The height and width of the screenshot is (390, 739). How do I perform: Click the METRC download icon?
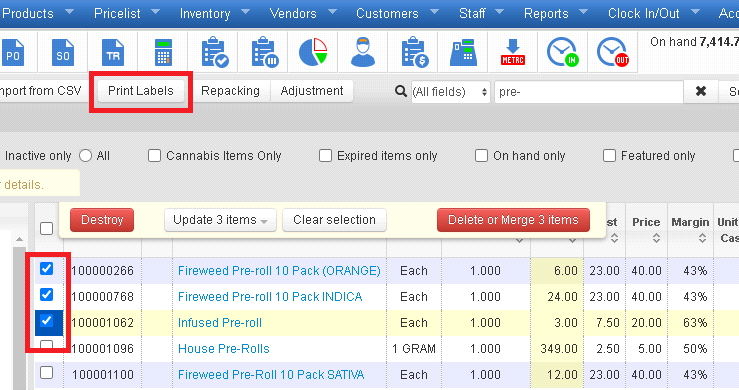513,52
